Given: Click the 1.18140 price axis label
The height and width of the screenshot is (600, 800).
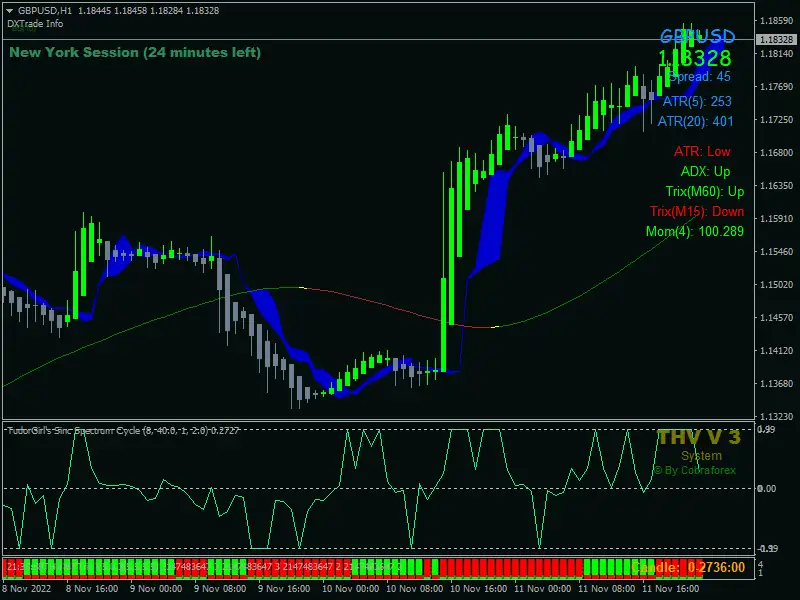Looking at the screenshot, I should point(777,54).
